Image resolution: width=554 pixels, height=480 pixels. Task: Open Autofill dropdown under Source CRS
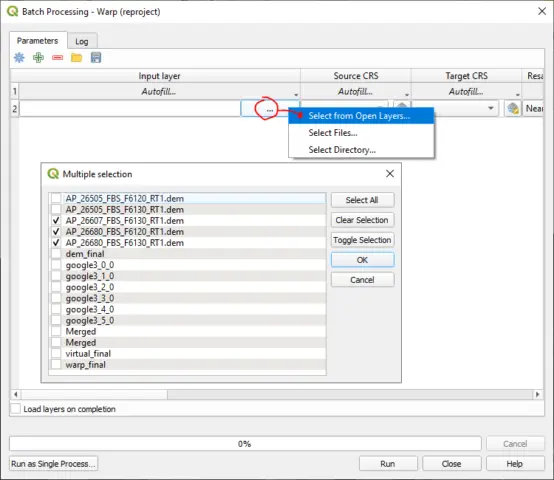click(355, 92)
